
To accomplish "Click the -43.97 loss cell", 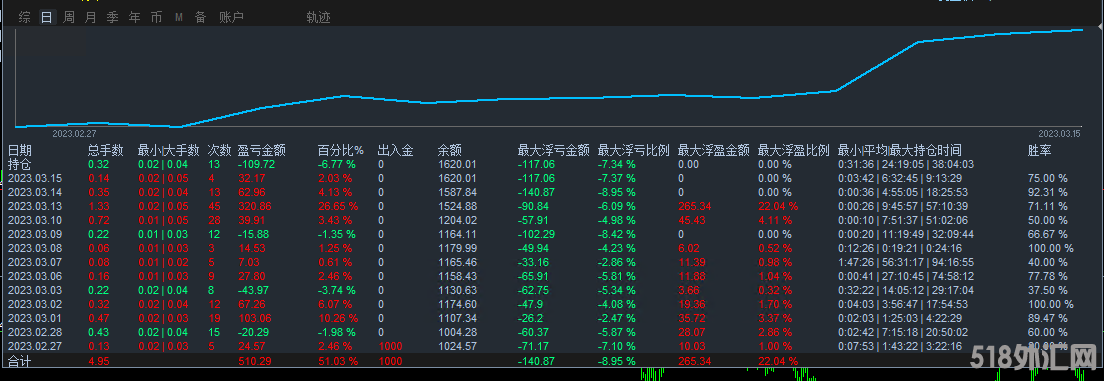I will click(x=253, y=290).
